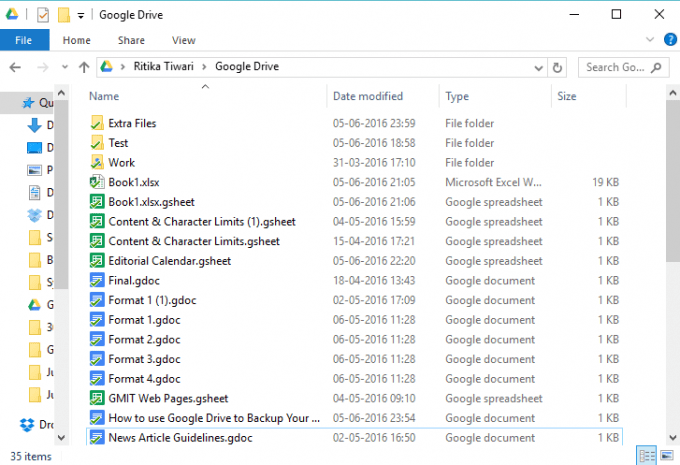680x465 pixels.
Task: Sort by the Size column header
Action: tap(567, 96)
